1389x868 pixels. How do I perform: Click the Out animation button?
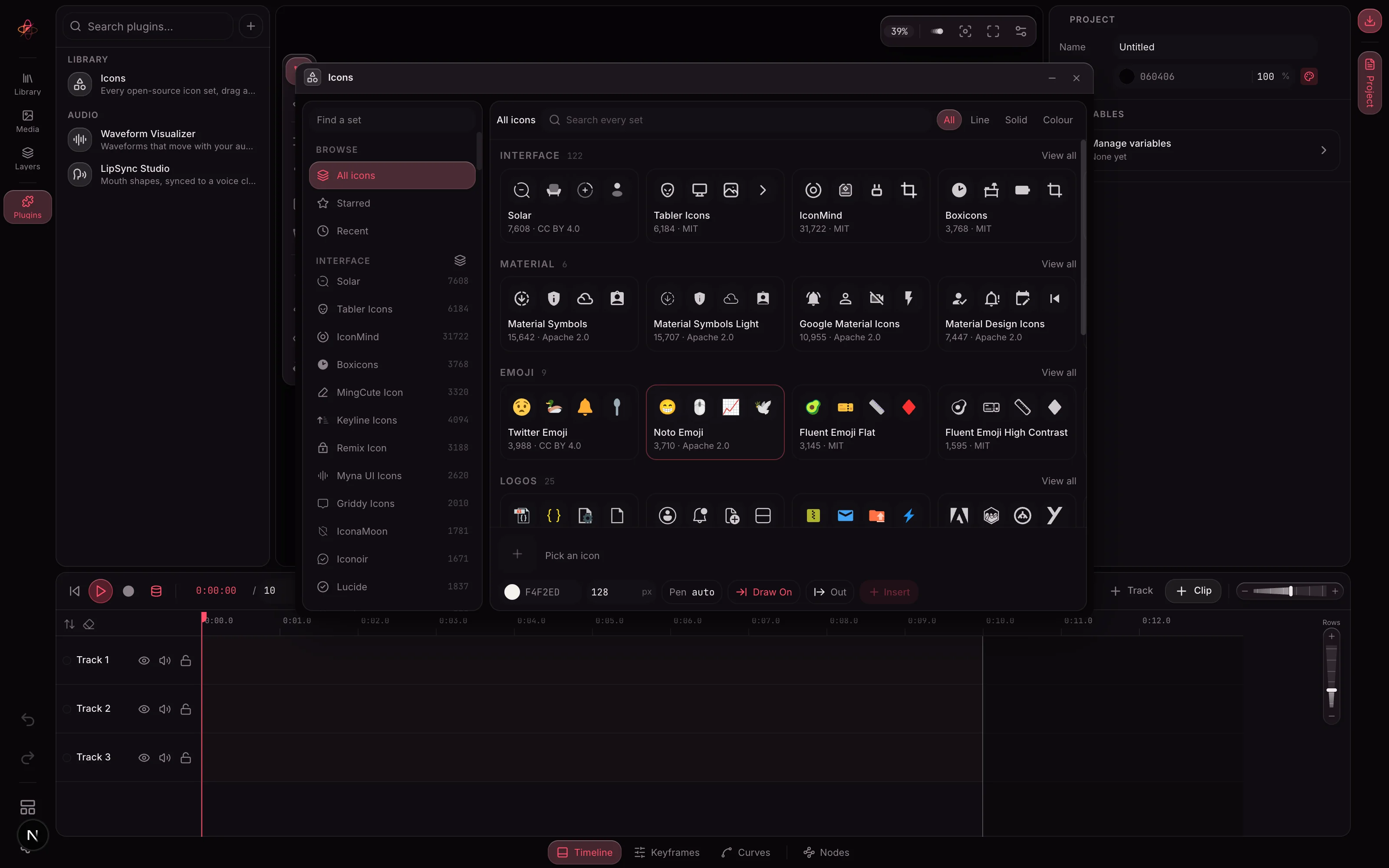[x=830, y=592]
